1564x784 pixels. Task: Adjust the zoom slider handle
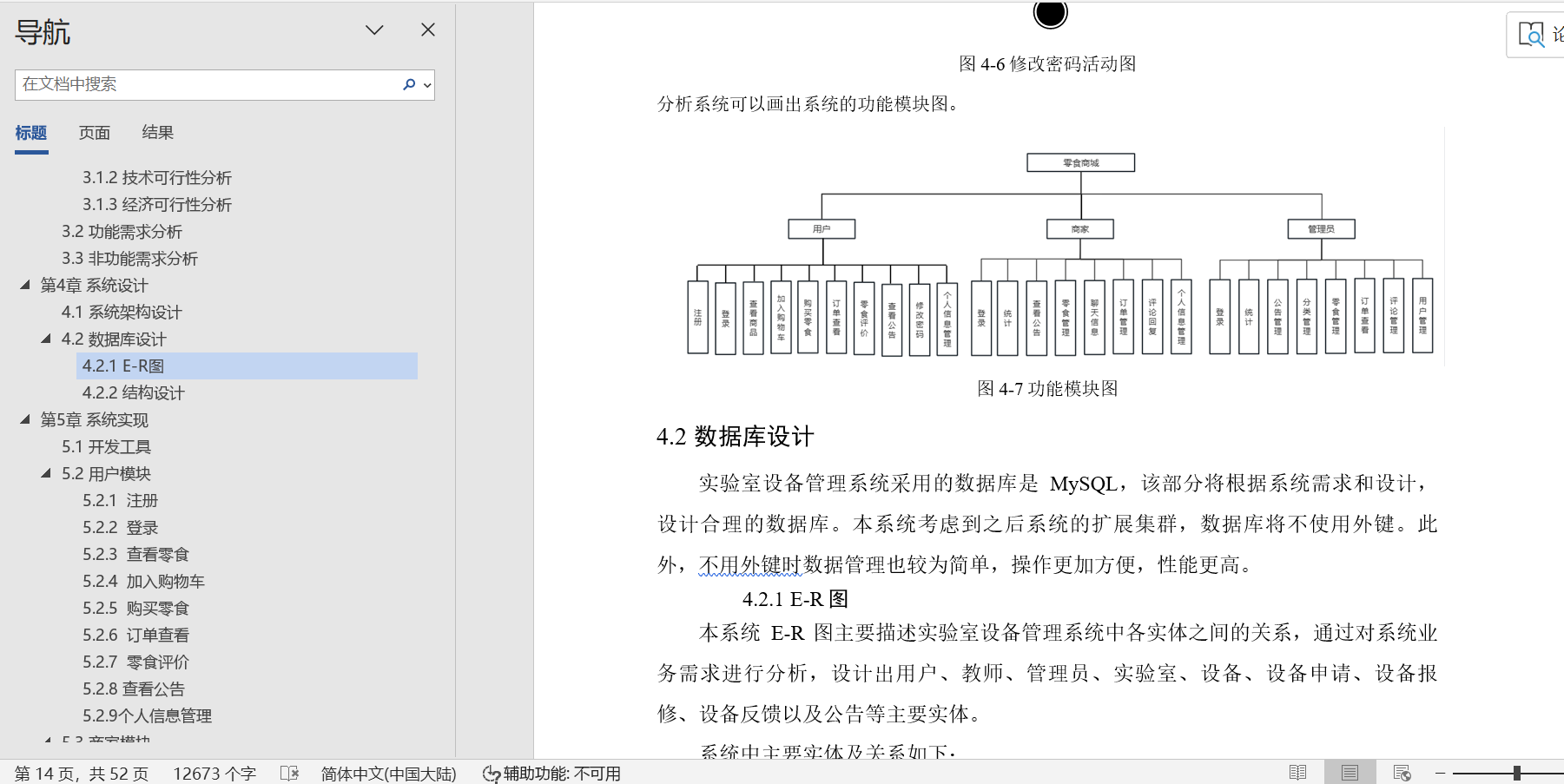[x=1516, y=773]
